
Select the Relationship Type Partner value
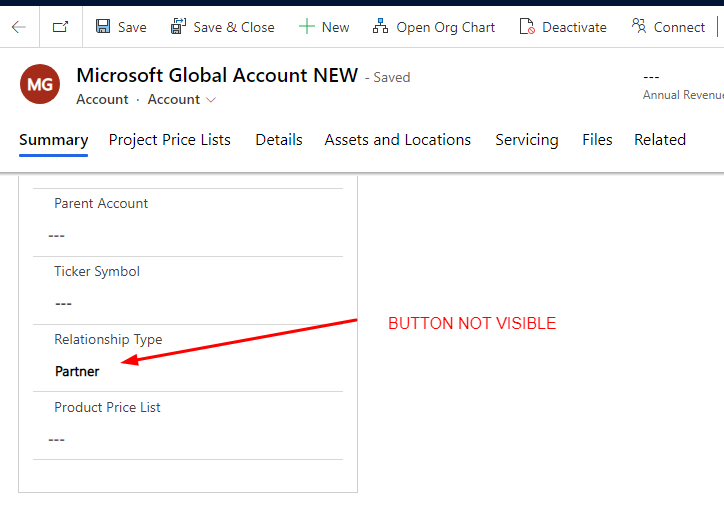click(77, 371)
